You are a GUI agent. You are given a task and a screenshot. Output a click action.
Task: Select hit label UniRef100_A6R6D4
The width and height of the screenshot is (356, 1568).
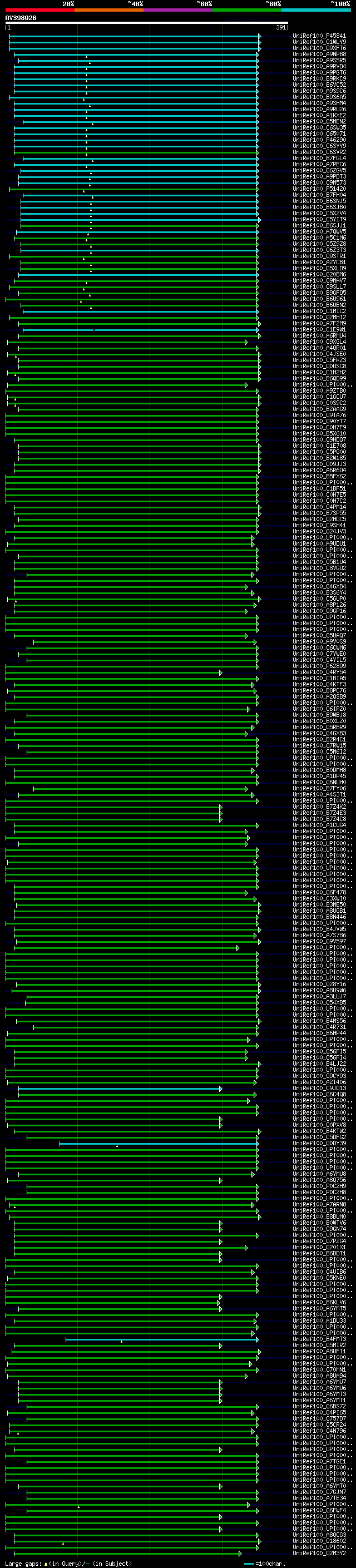point(319,471)
